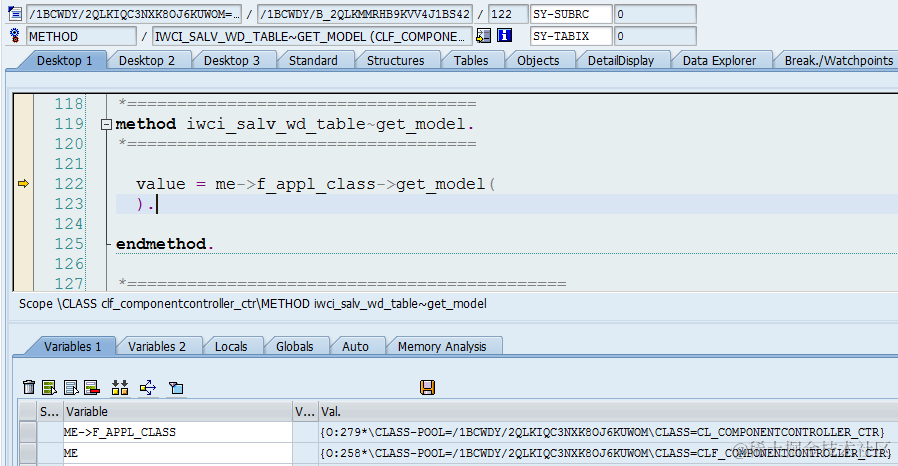Click the orange save floppy icon

point(427,388)
